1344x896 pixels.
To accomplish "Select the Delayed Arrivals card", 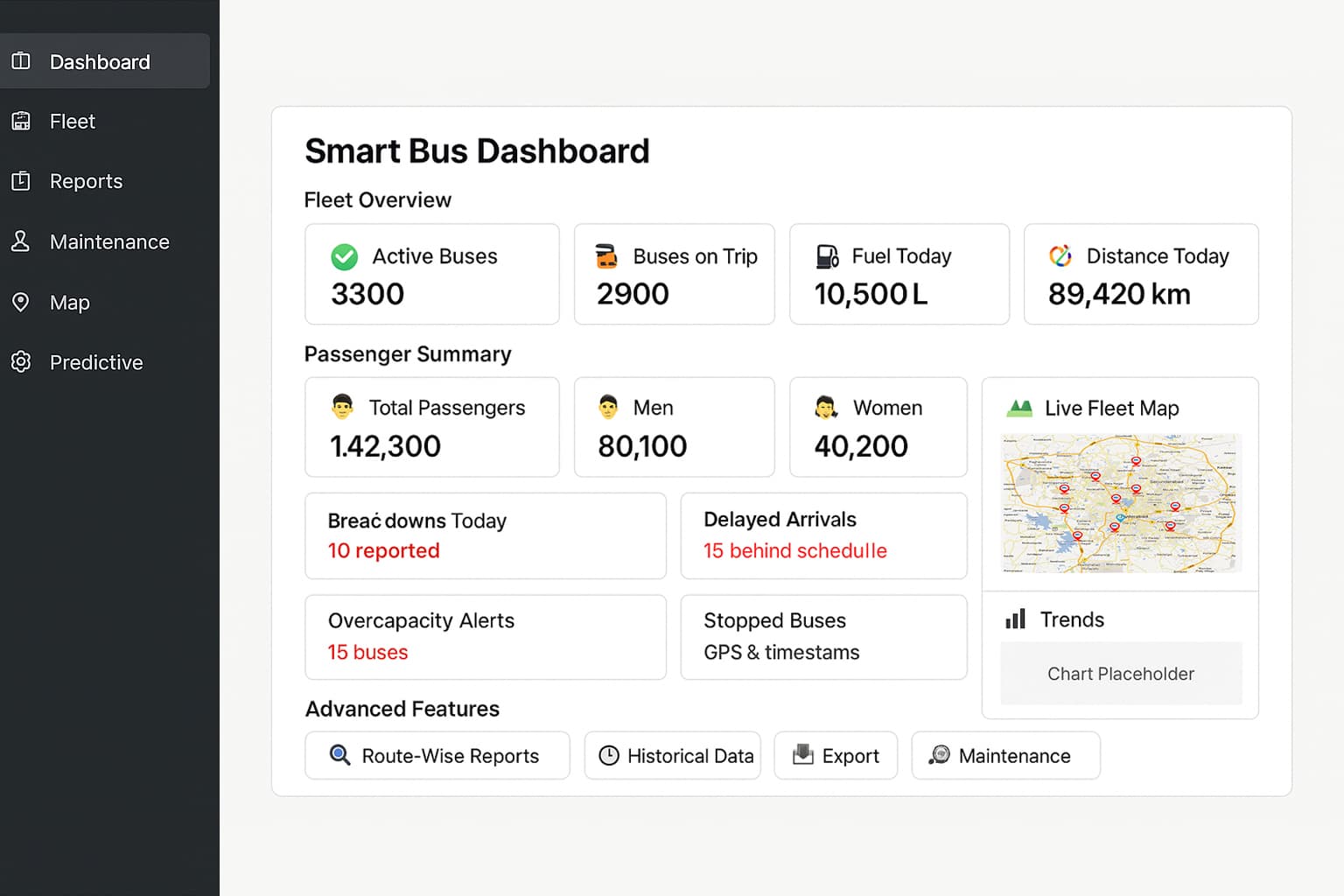I will click(x=822, y=535).
